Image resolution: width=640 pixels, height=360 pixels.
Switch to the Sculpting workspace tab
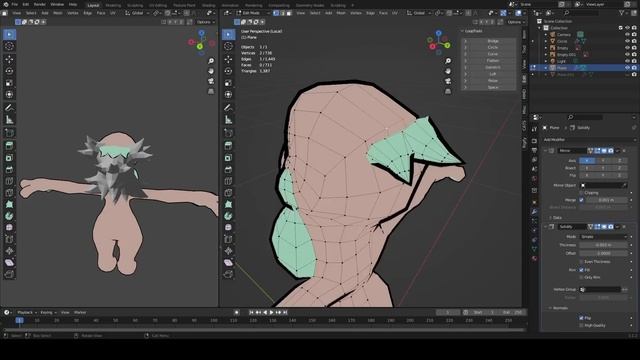pos(135,5)
